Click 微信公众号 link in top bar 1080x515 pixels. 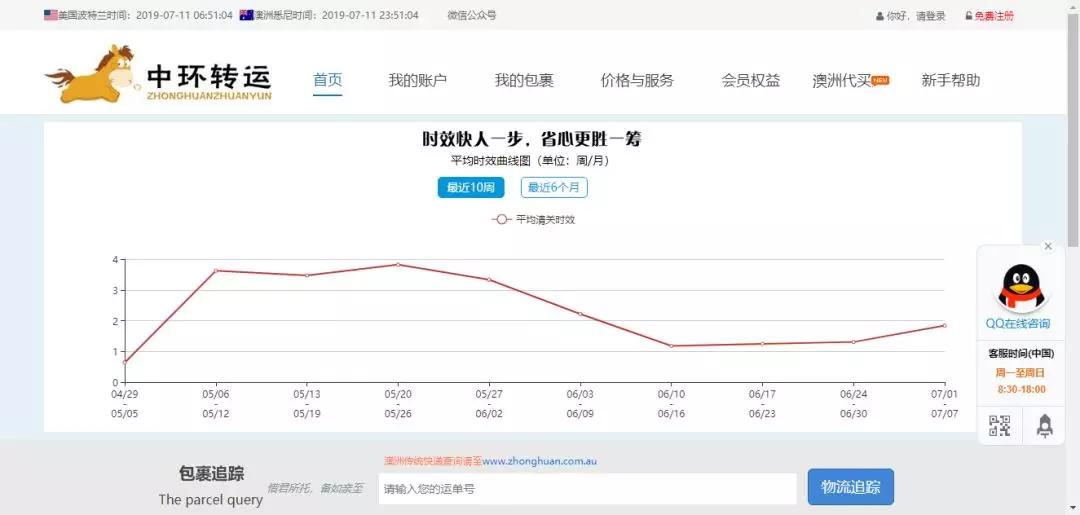[x=472, y=15]
